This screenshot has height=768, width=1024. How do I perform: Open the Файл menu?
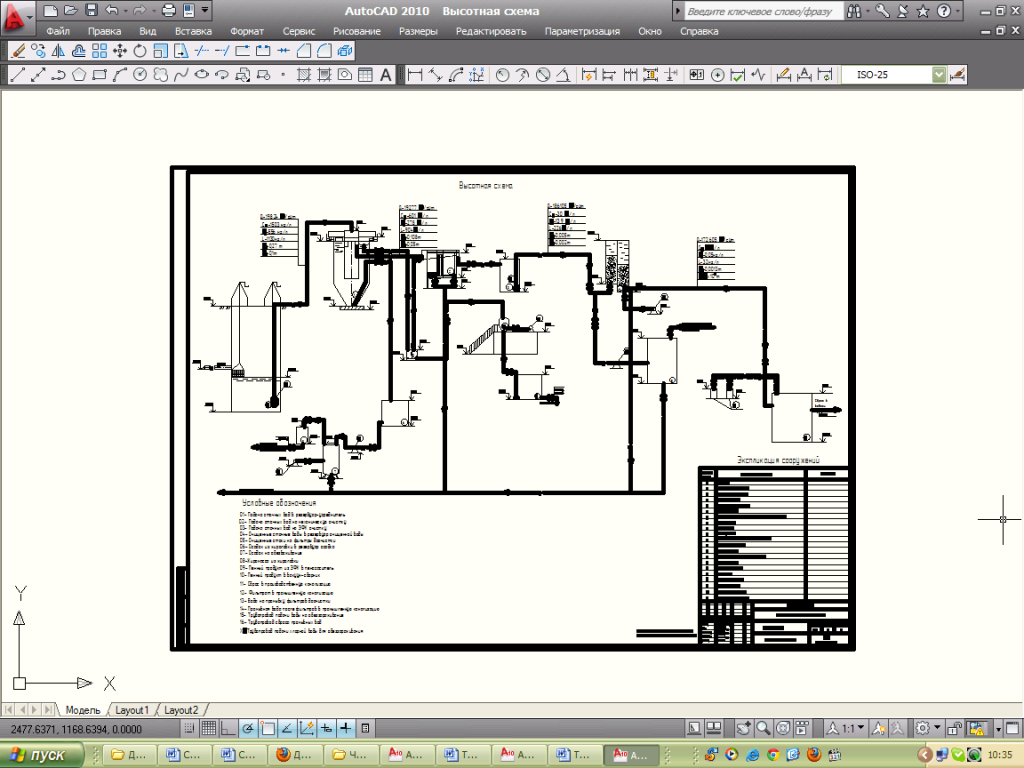pos(58,31)
